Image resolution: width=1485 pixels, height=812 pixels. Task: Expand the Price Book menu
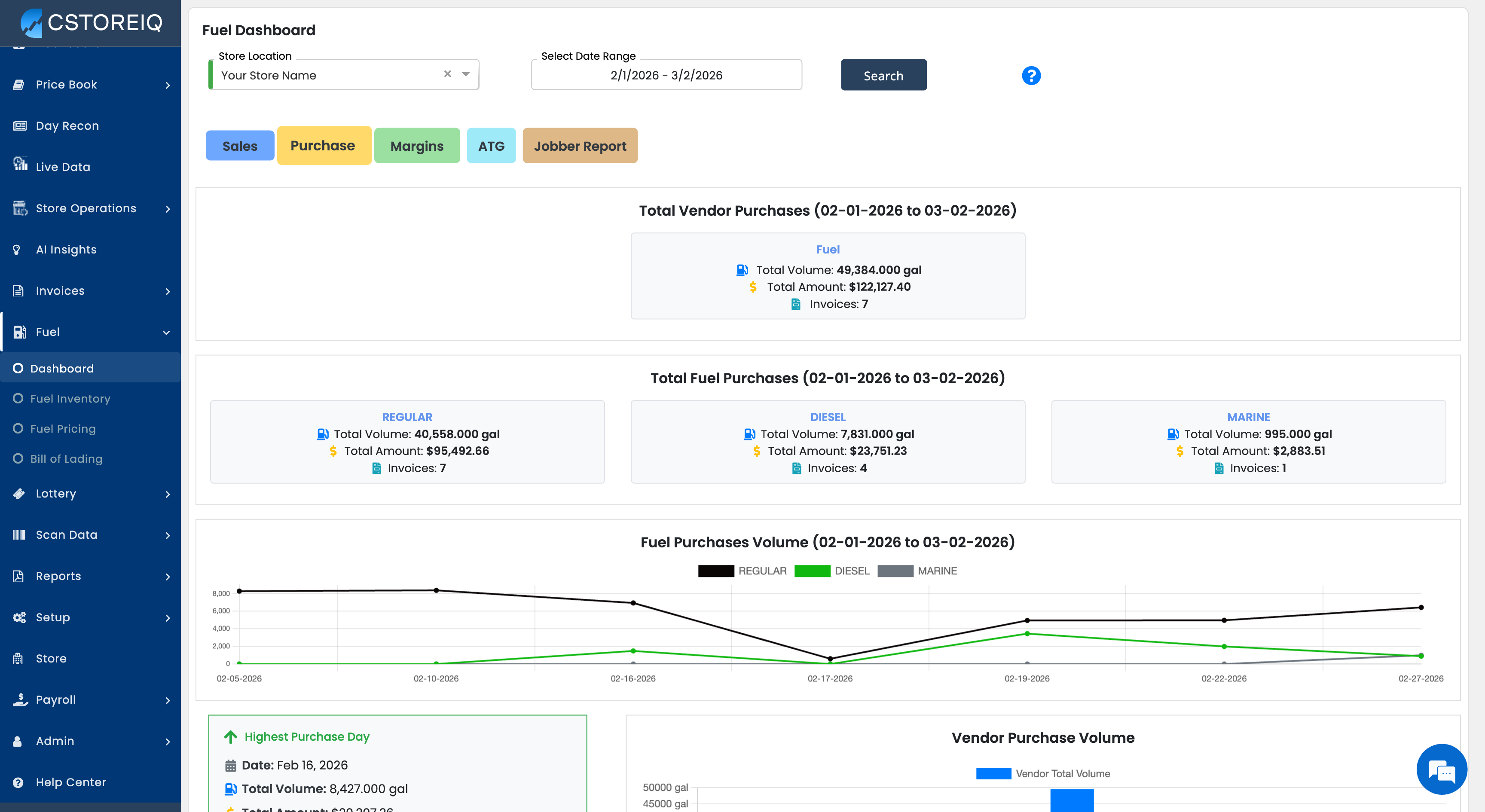(x=167, y=85)
